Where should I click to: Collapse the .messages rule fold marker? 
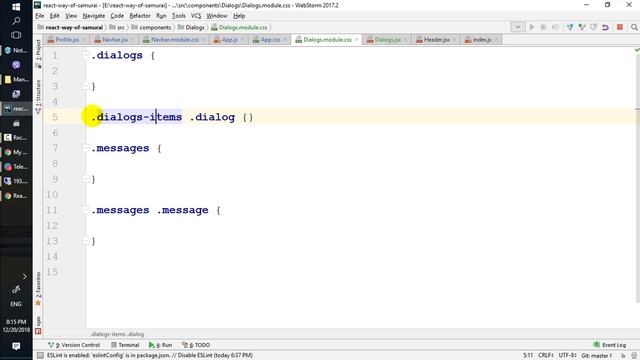coord(86,148)
